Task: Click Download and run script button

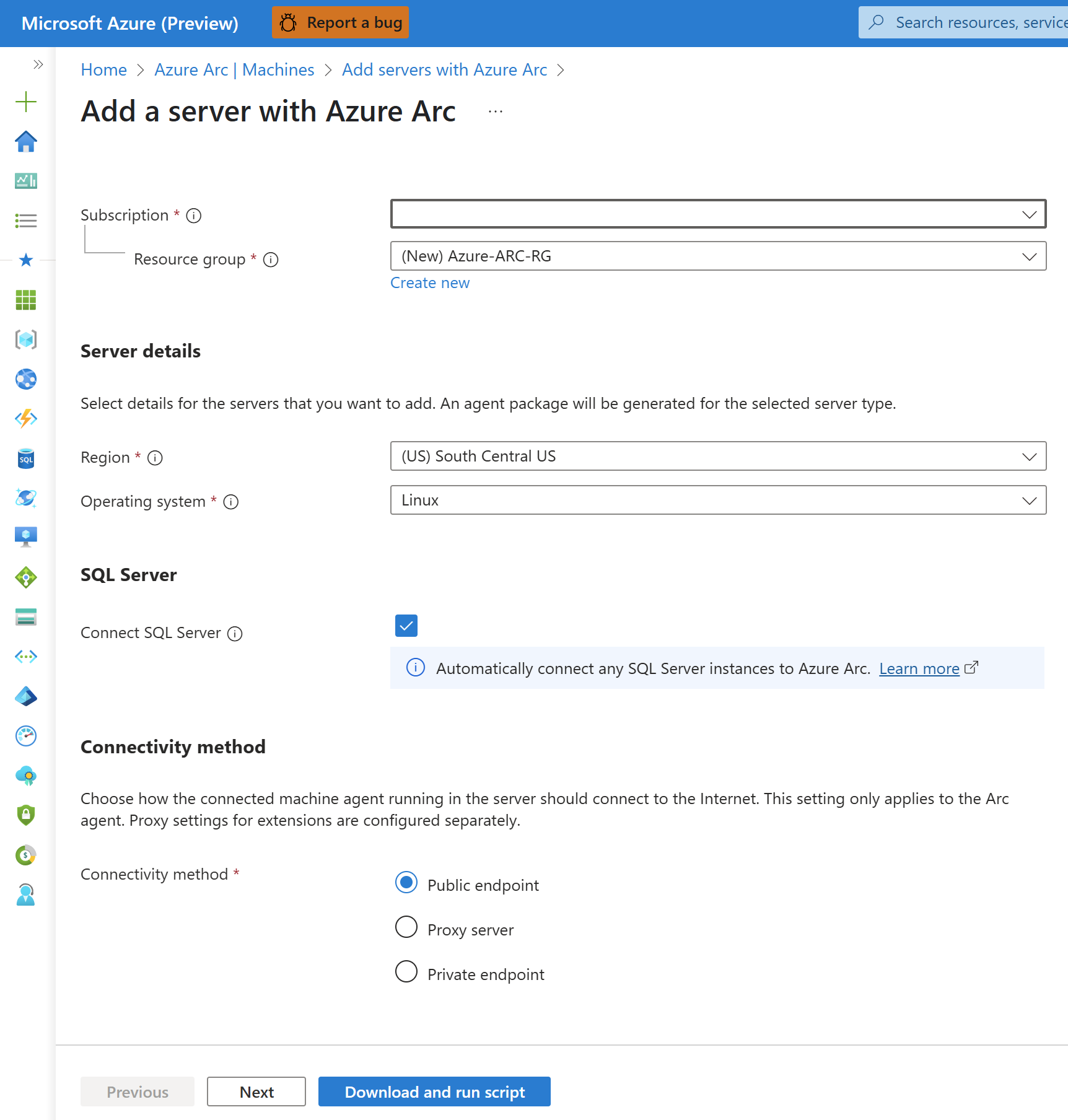Action: tap(434, 1092)
